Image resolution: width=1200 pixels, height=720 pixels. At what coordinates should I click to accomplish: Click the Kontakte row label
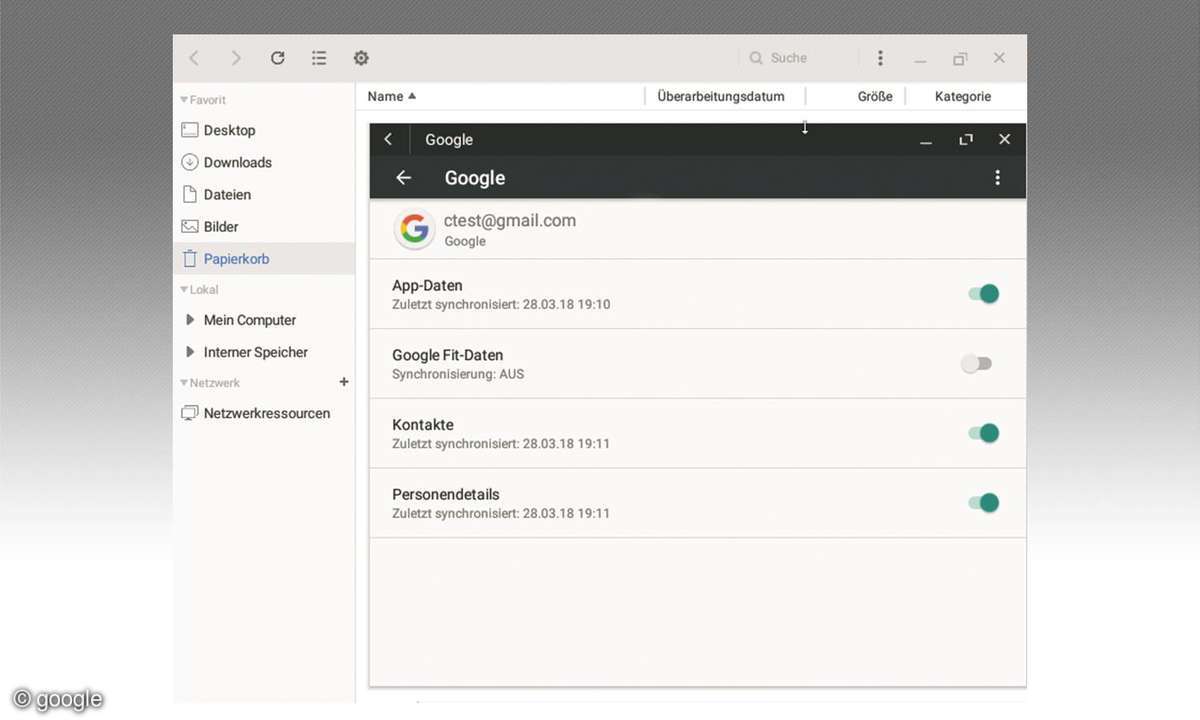[423, 425]
